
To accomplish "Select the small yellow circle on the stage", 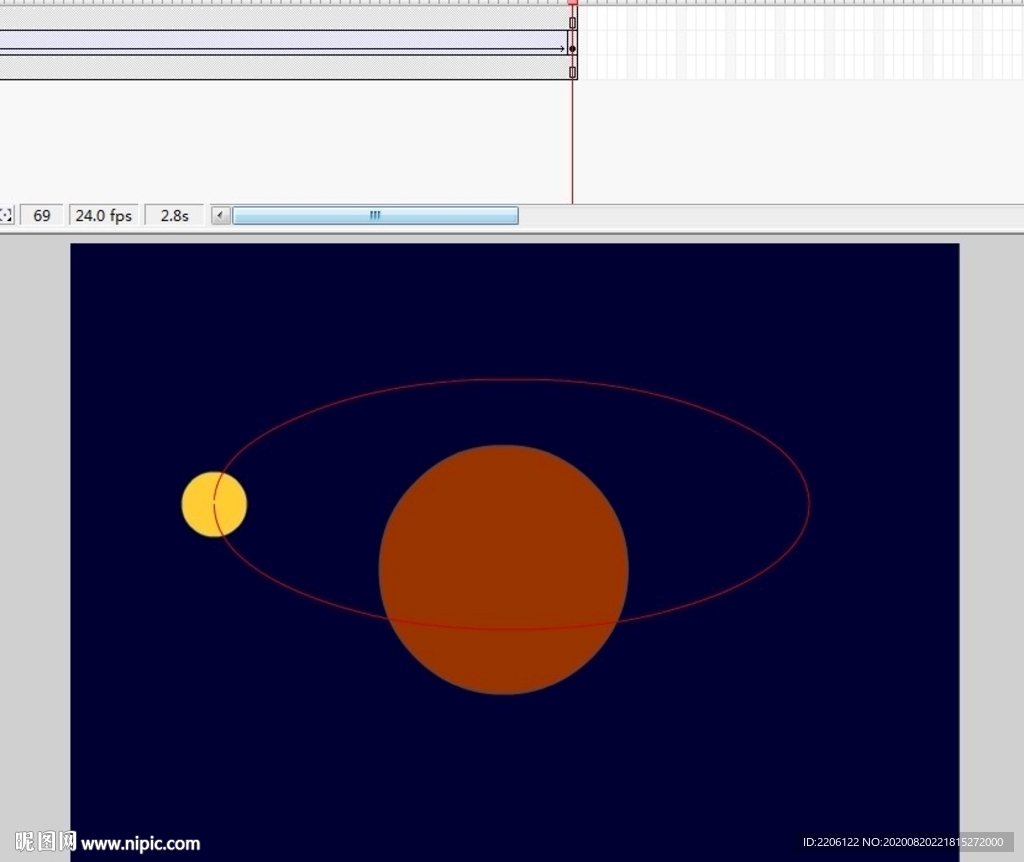I will click(214, 504).
